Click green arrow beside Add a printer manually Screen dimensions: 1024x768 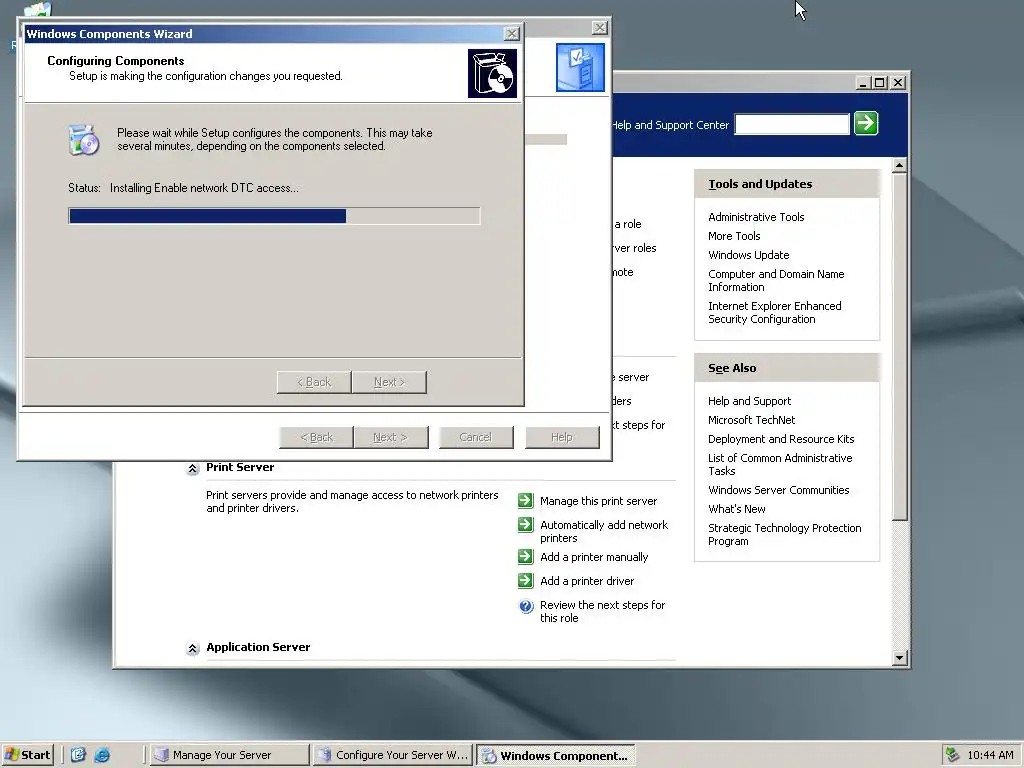pos(525,556)
